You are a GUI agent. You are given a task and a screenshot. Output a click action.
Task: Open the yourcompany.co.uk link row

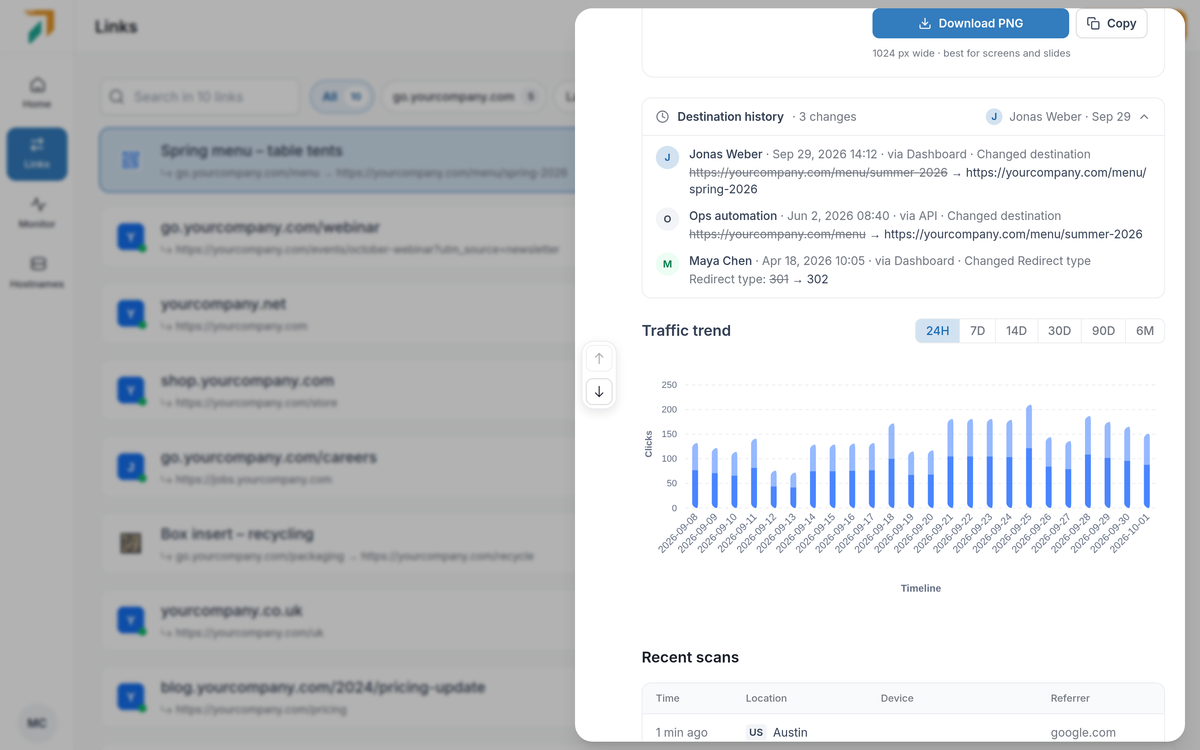click(338, 621)
